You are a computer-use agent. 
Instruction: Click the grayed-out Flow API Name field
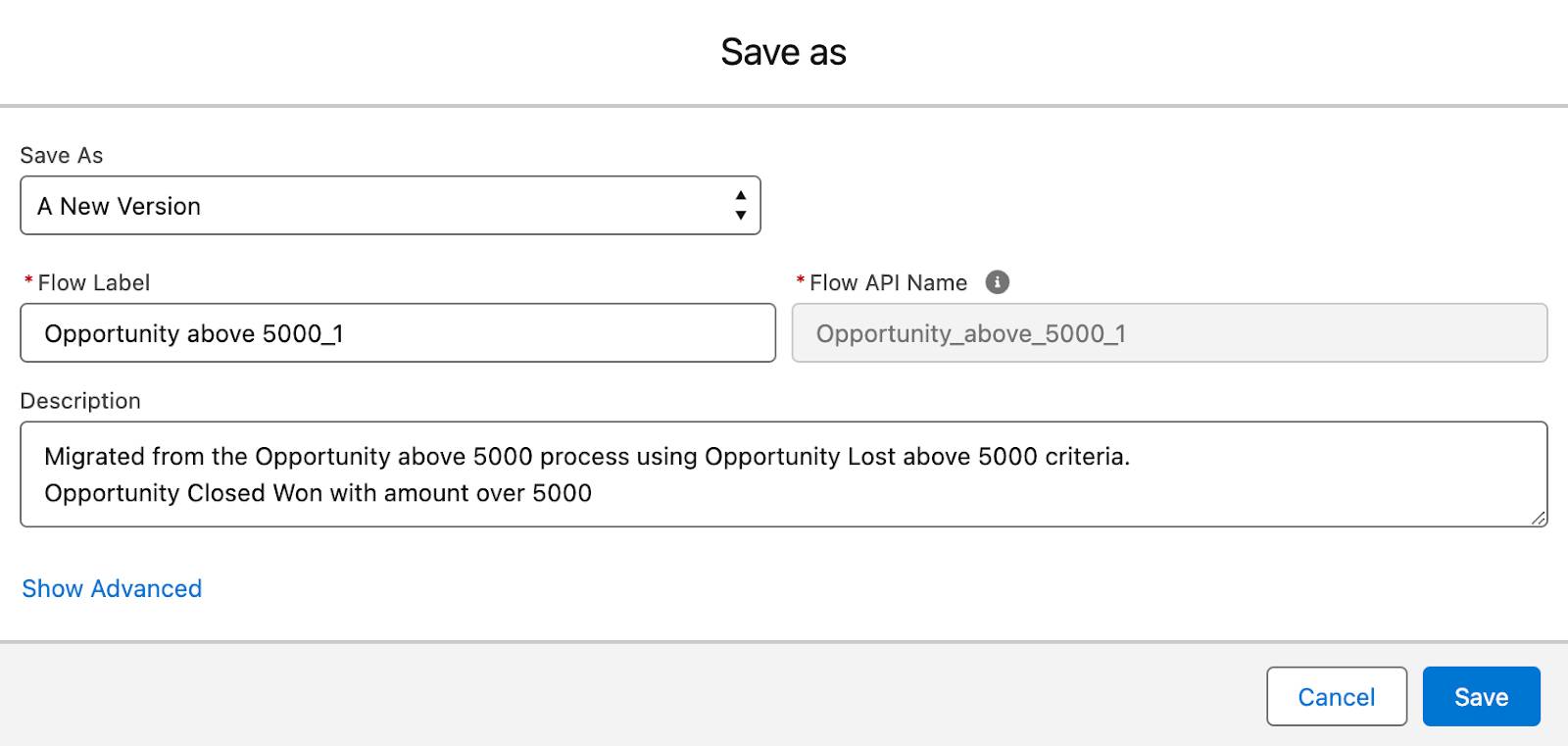click(x=1171, y=334)
